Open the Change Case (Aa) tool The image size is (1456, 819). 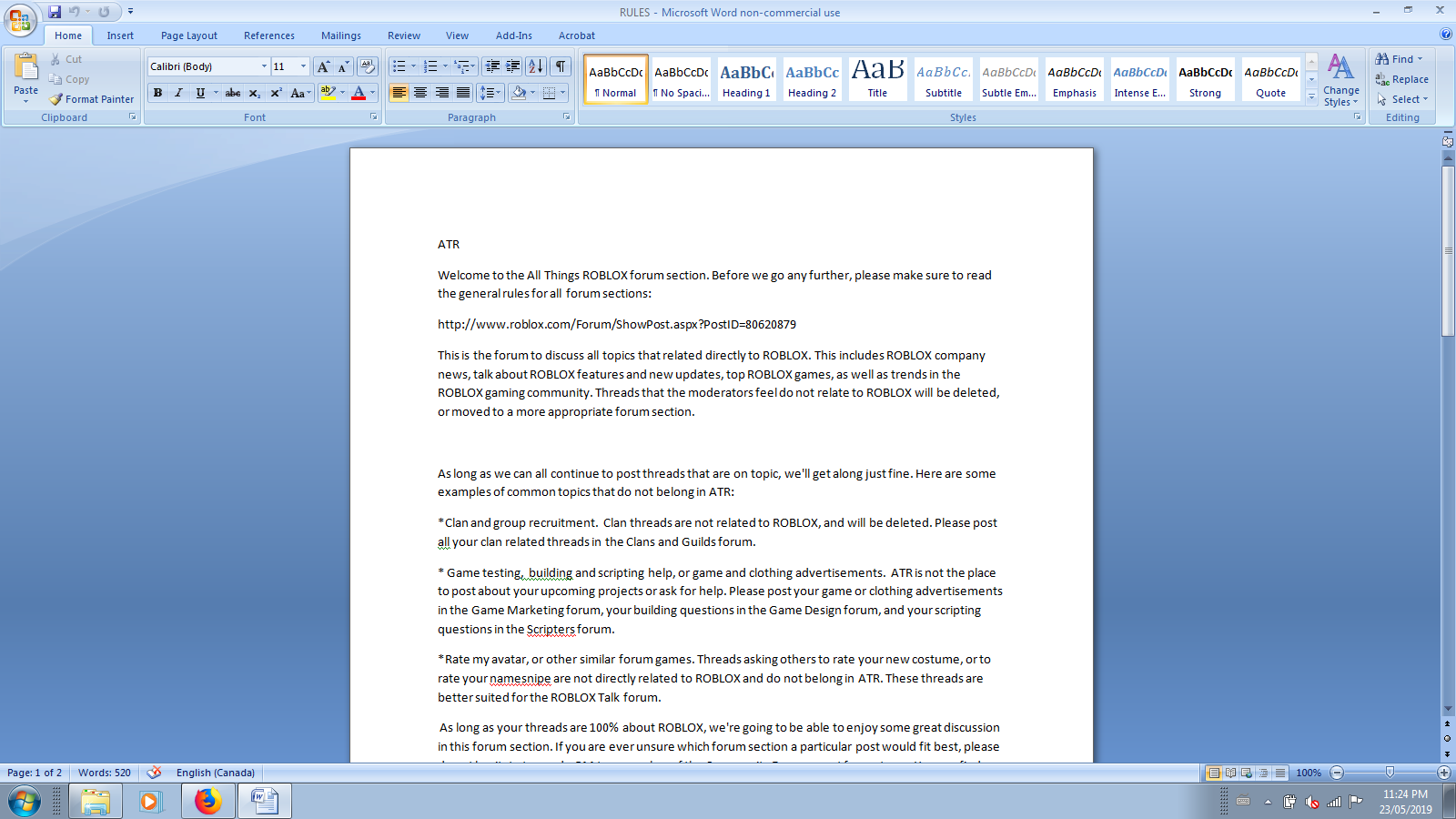coord(299,93)
